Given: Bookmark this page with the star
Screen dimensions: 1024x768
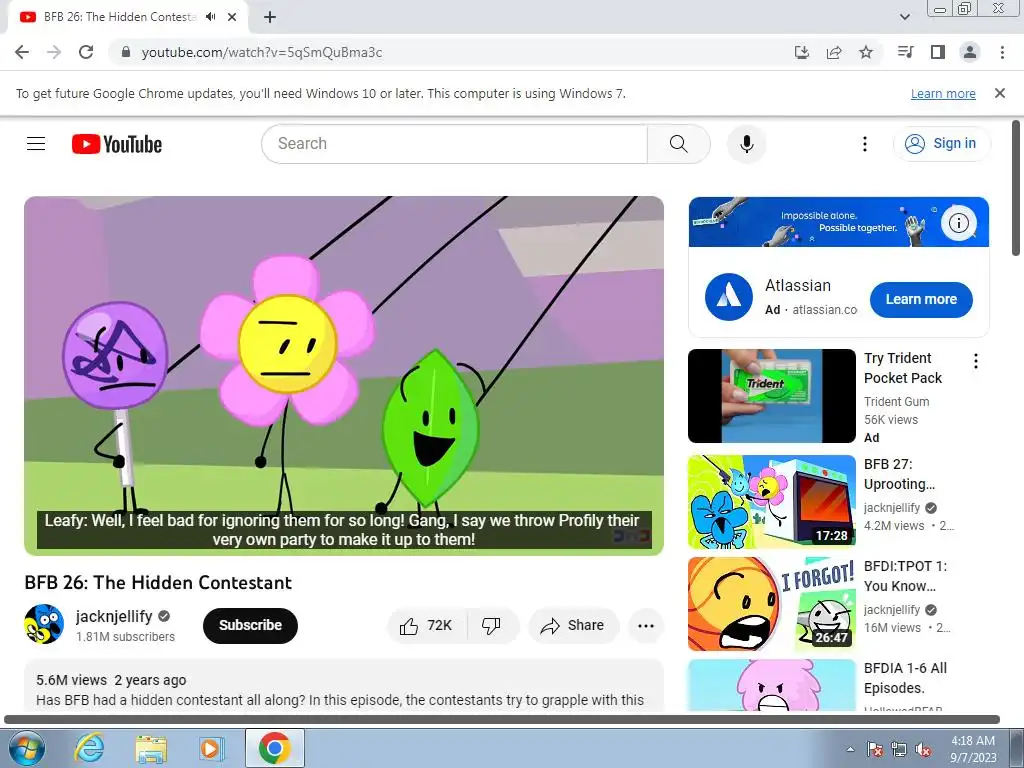Looking at the screenshot, I should [866, 52].
